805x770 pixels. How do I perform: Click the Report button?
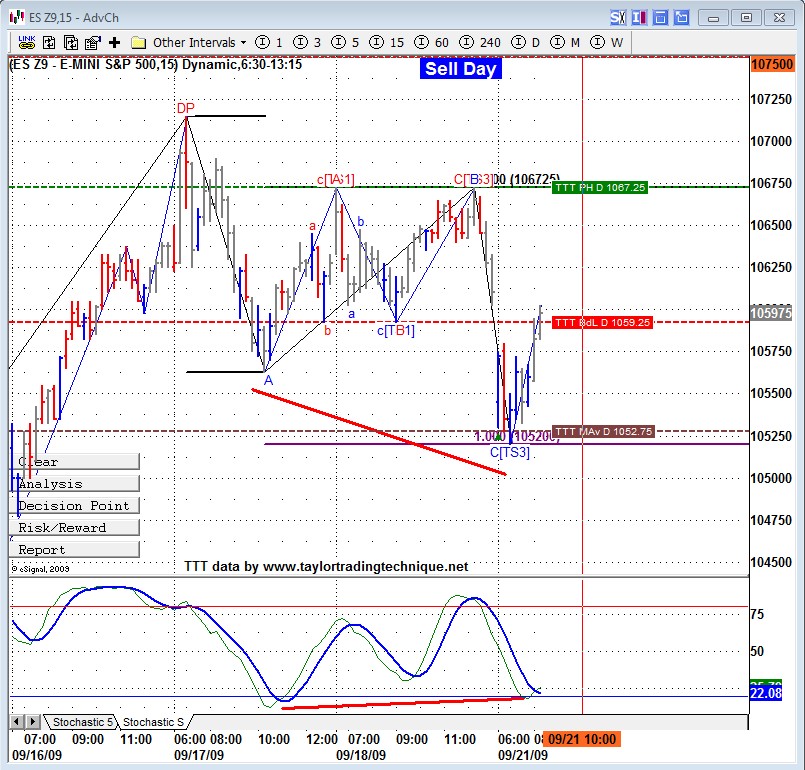point(74,550)
